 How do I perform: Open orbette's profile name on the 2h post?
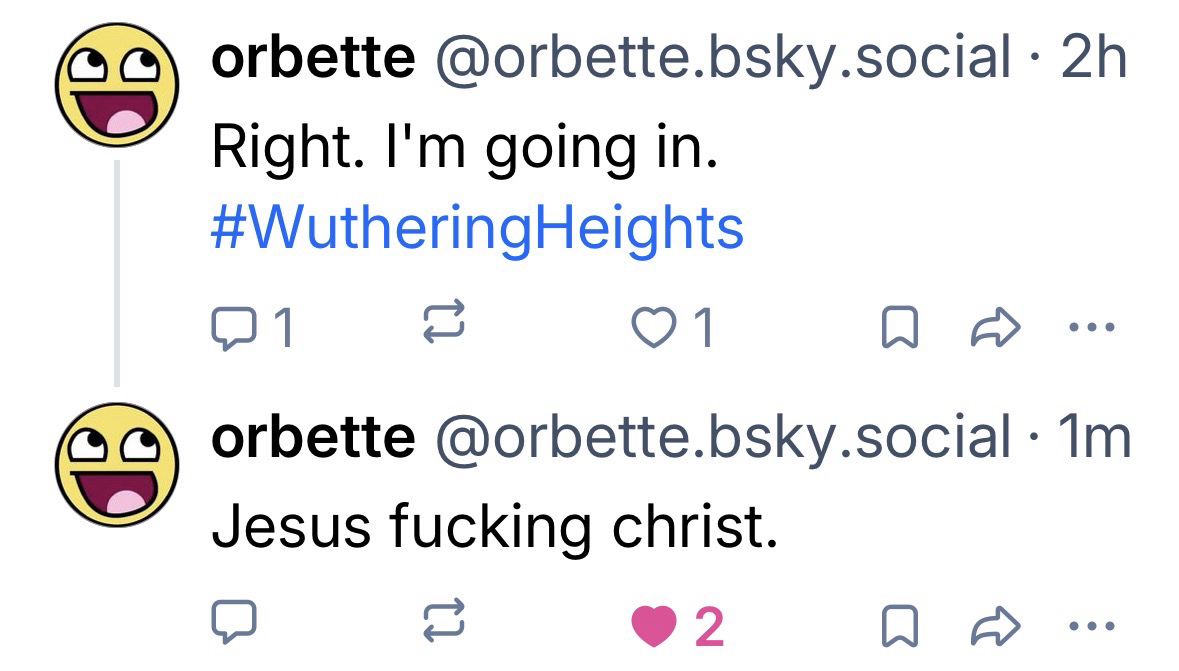click(x=312, y=61)
